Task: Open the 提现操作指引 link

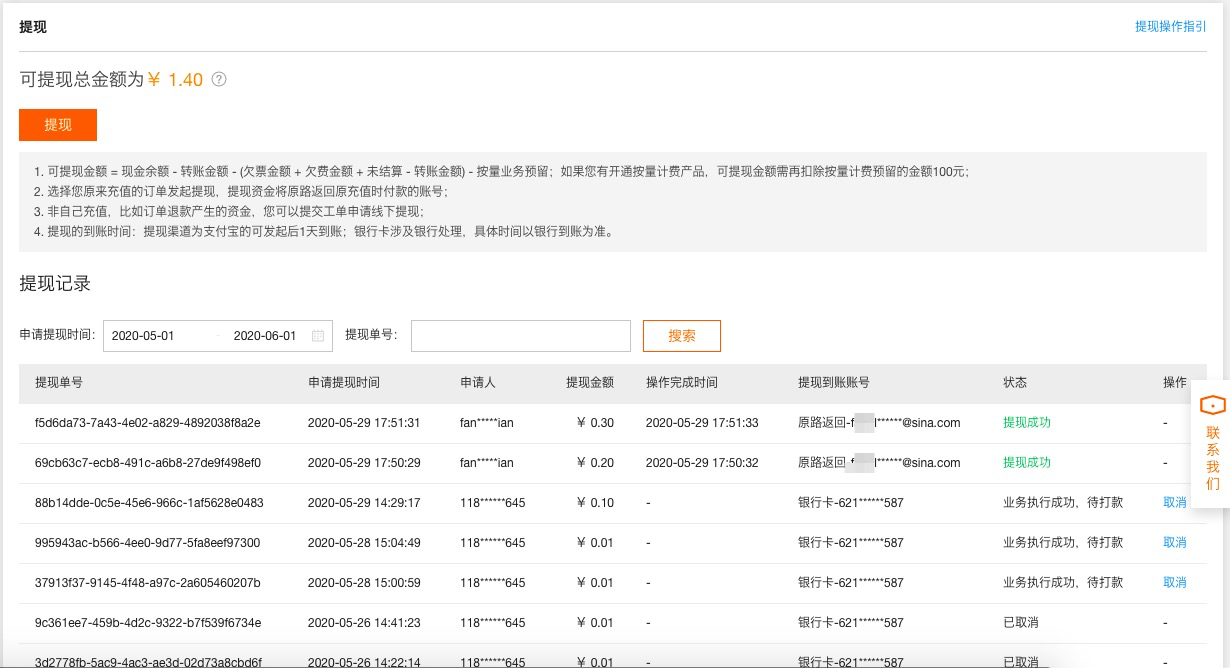Action: pyautogui.click(x=1171, y=27)
